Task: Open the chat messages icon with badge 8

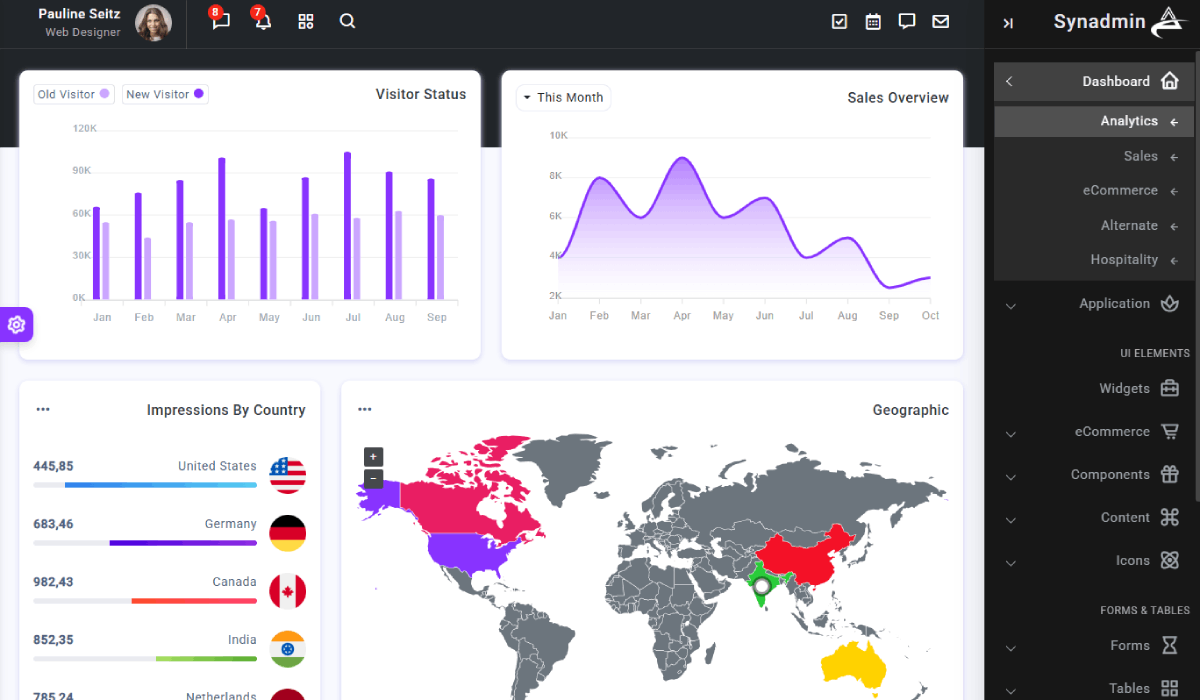Action: (x=221, y=21)
